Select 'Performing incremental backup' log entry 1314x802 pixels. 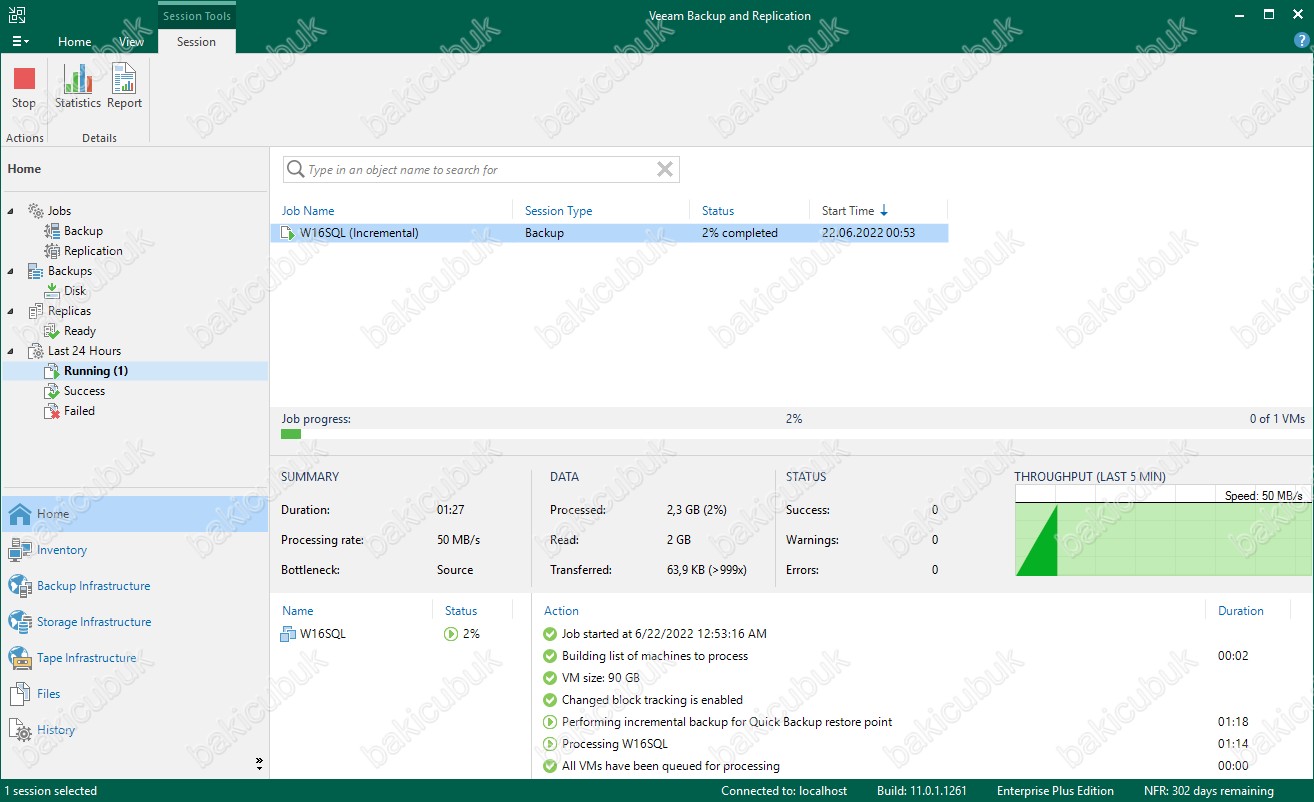pos(717,722)
